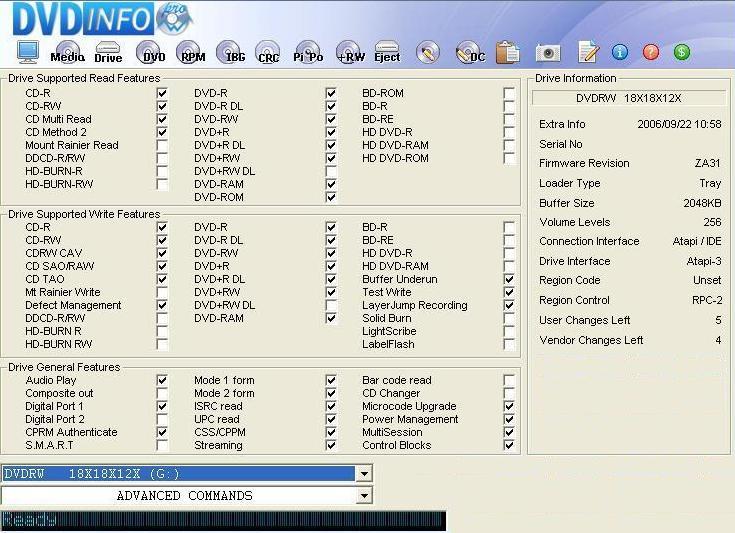Toggle the HD DVD-ROM read checkbox
Screen dimensions: 735x533
[x=509, y=158]
